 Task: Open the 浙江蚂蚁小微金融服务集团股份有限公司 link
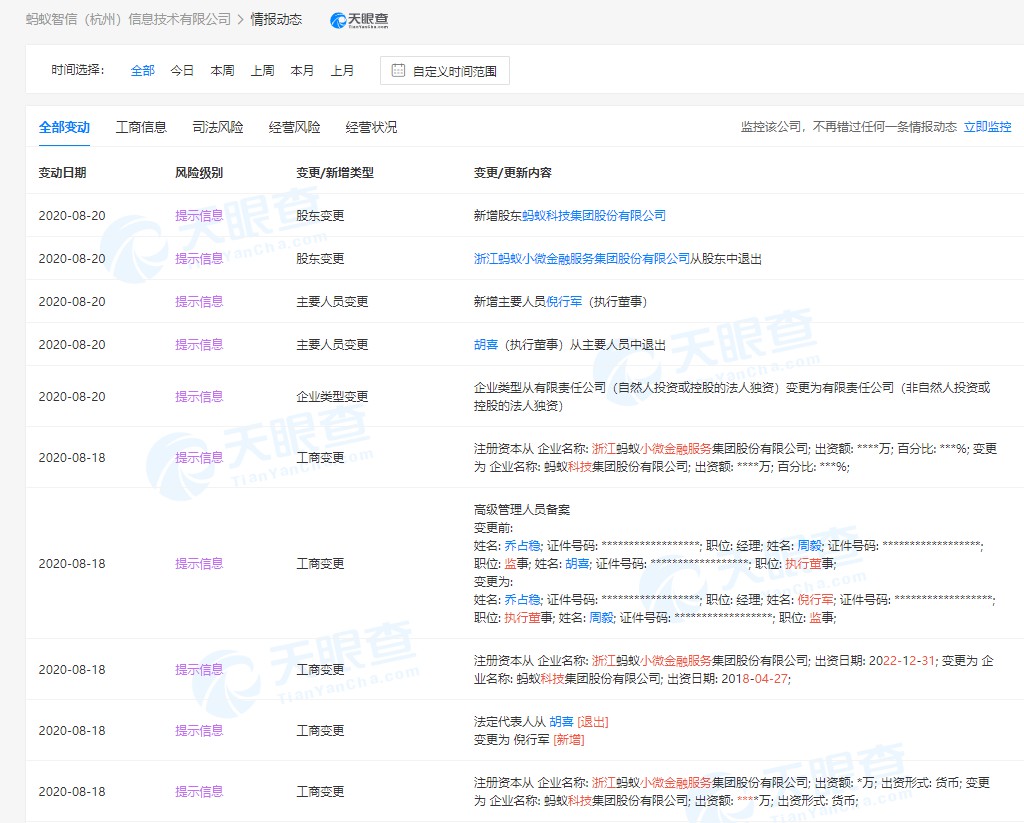click(x=582, y=259)
